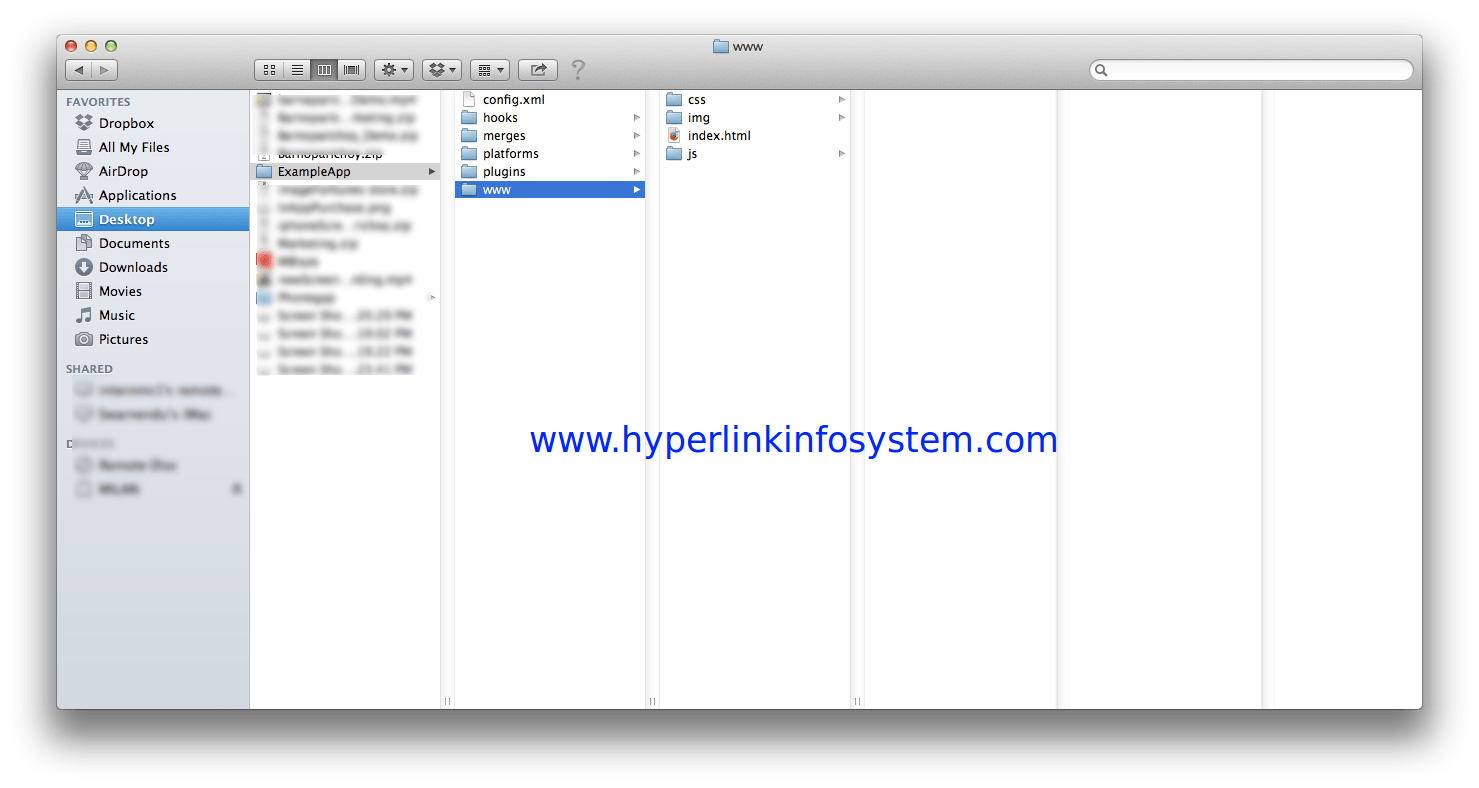Open Music in the sidebar
This screenshot has height=788, width=1479.
153,315
